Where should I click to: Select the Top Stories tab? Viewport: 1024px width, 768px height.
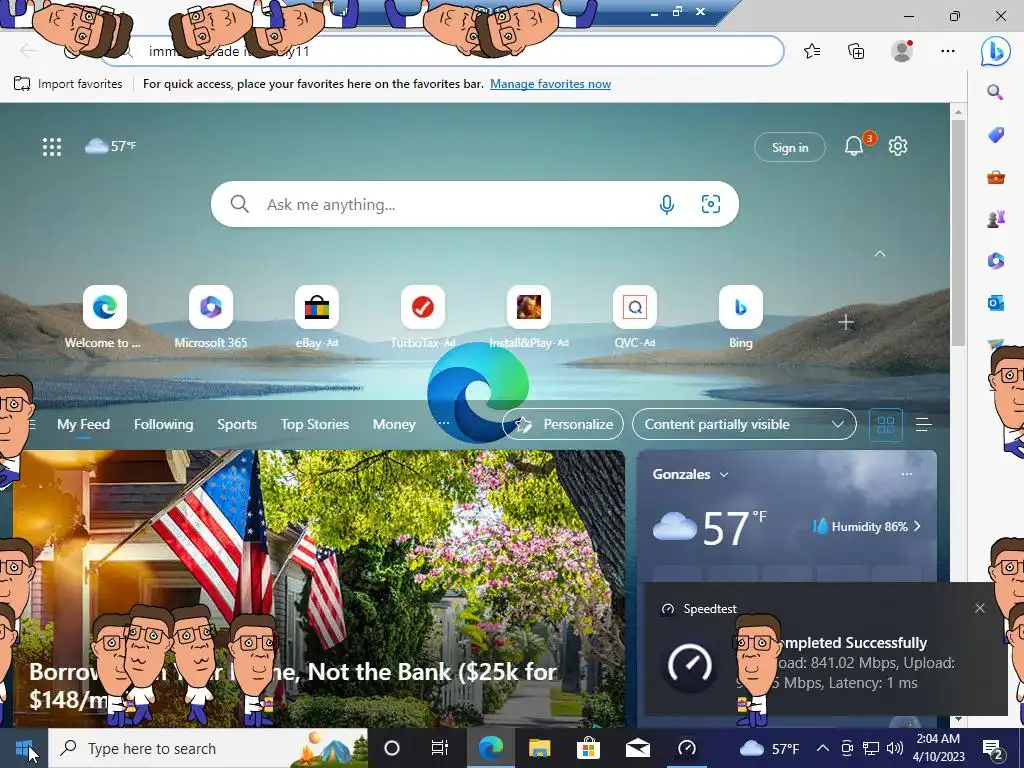[x=315, y=424]
